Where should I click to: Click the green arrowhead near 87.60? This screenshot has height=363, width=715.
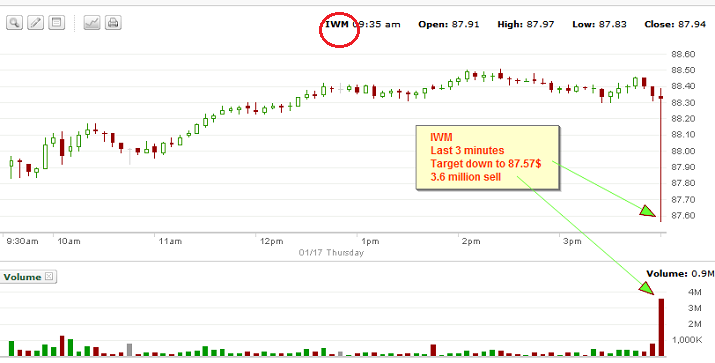pyautogui.click(x=648, y=211)
